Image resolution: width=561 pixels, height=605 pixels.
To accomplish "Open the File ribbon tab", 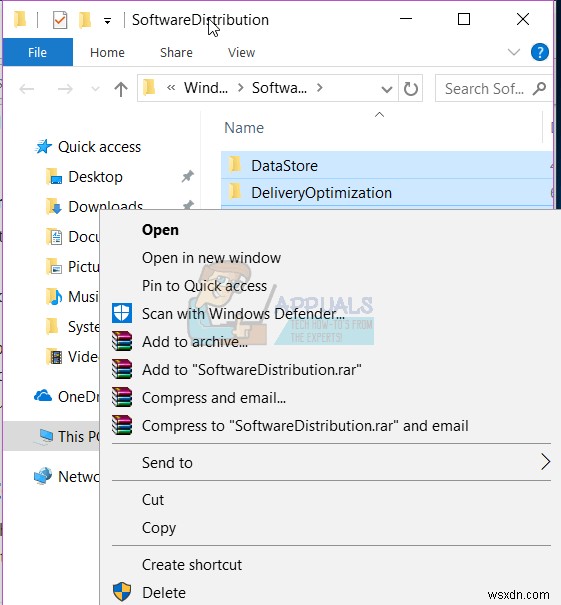I will pyautogui.click(x=37, y=52).
